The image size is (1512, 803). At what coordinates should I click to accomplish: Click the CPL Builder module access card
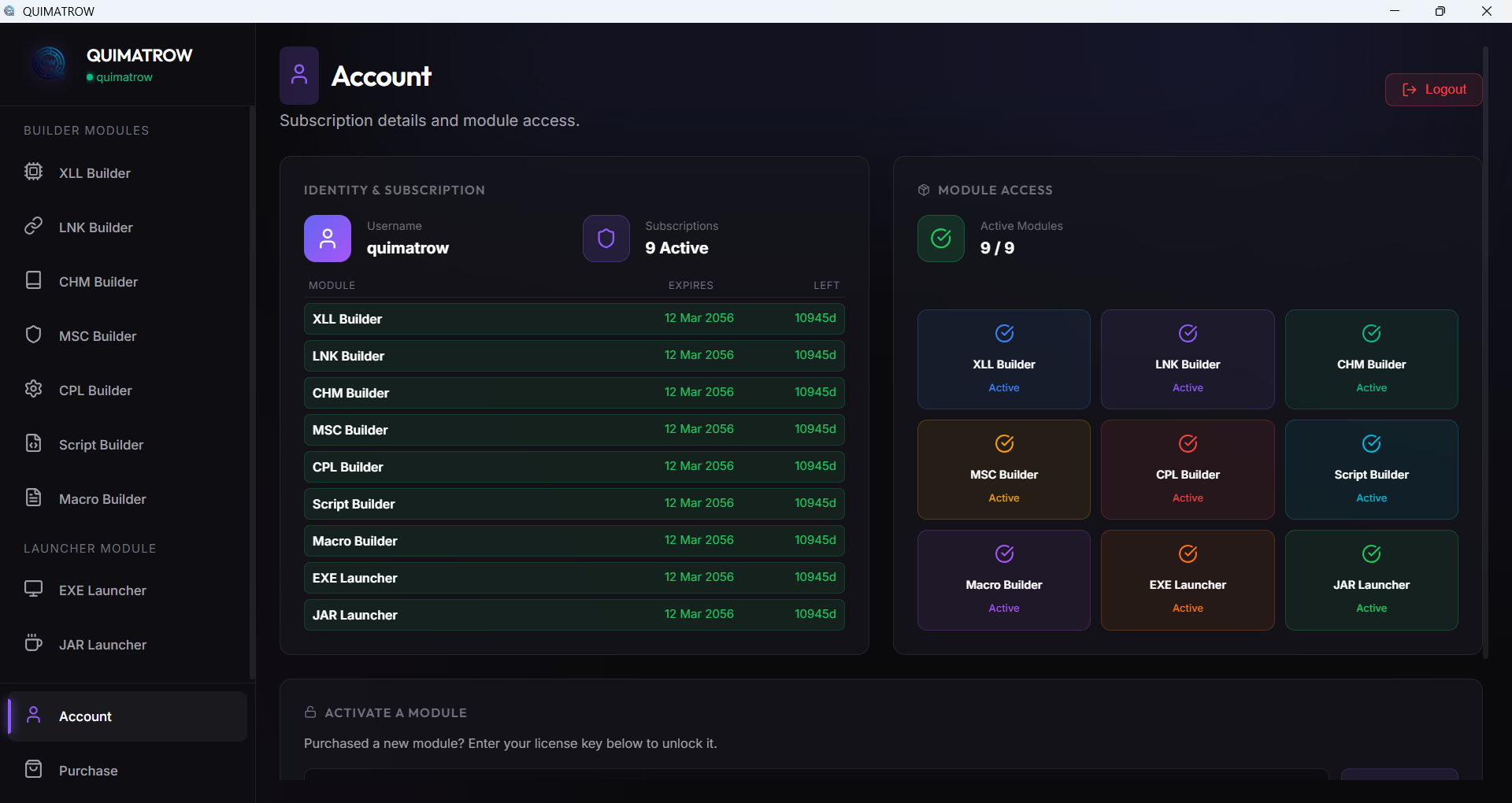tap(1187, 469)
